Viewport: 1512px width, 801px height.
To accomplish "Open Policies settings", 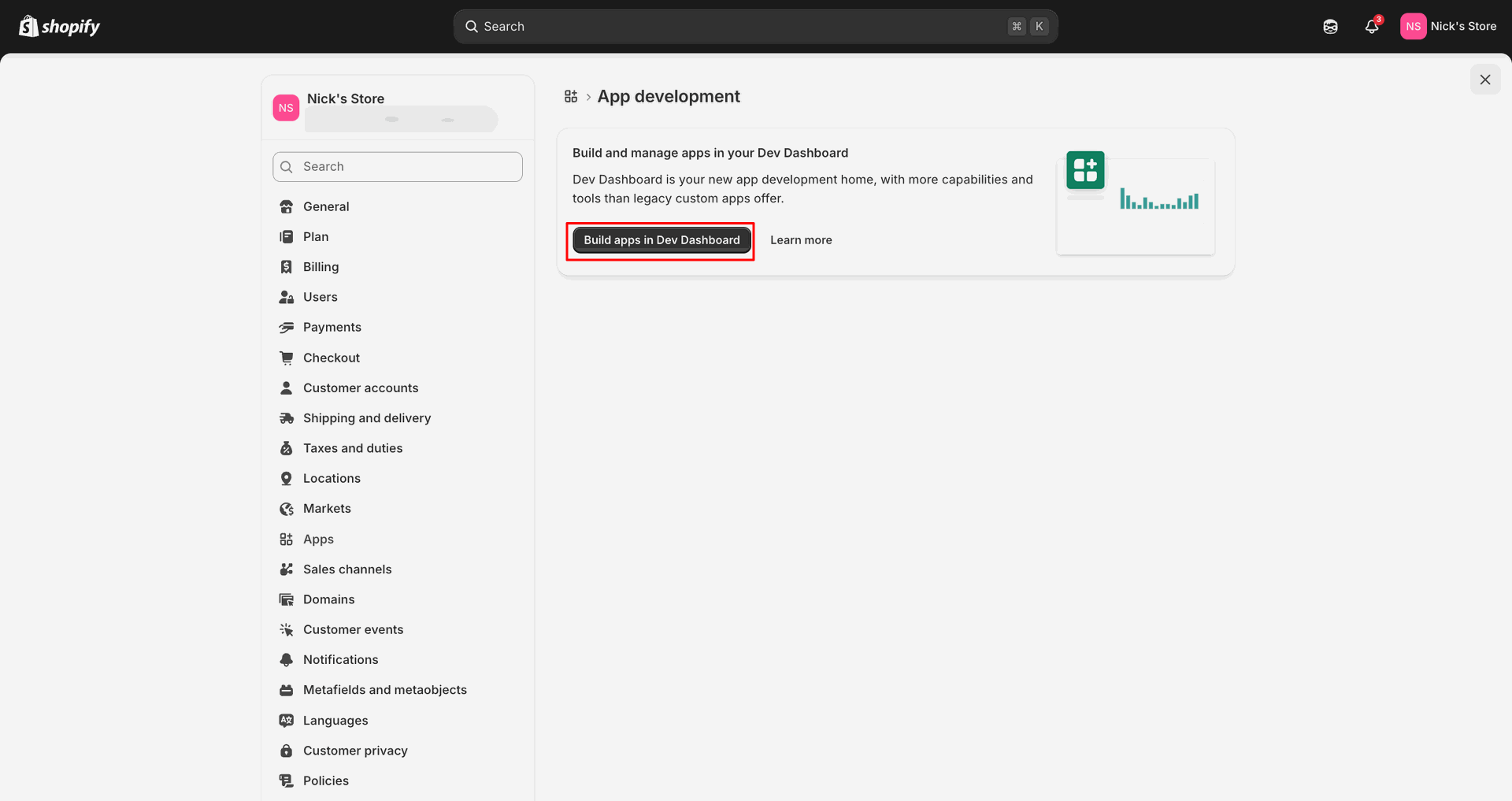I will [326, 781].
